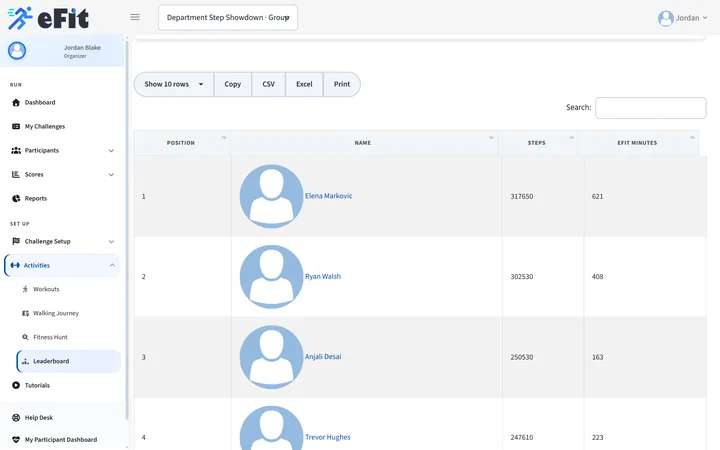Image resolution: width=720 pixels, height=450 pixels.
Task: Click the eFit running figure logo
Action: tap(20, 18)
